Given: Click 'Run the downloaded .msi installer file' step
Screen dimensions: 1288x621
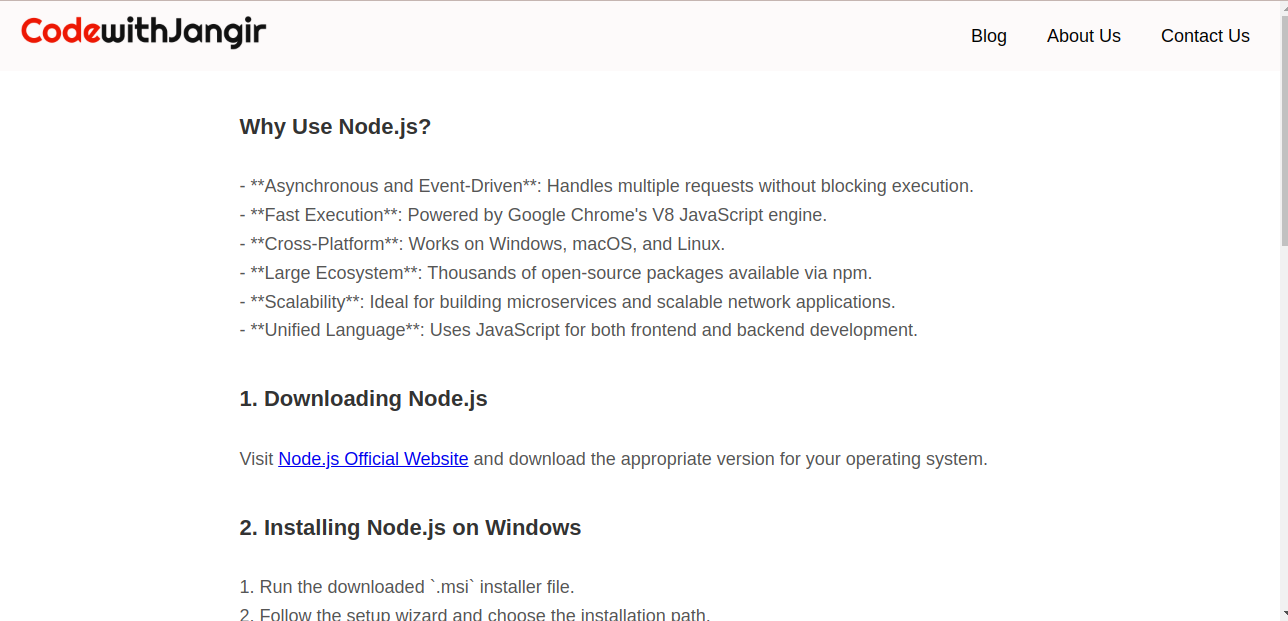Looking at the screenshot, I should [407, 587].
